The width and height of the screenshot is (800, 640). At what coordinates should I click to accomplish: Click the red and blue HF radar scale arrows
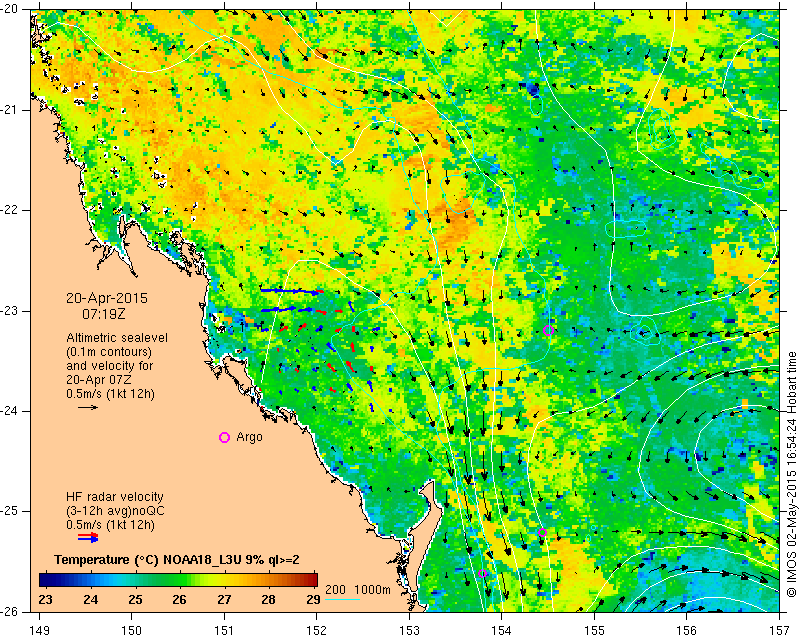coord(88,537)
